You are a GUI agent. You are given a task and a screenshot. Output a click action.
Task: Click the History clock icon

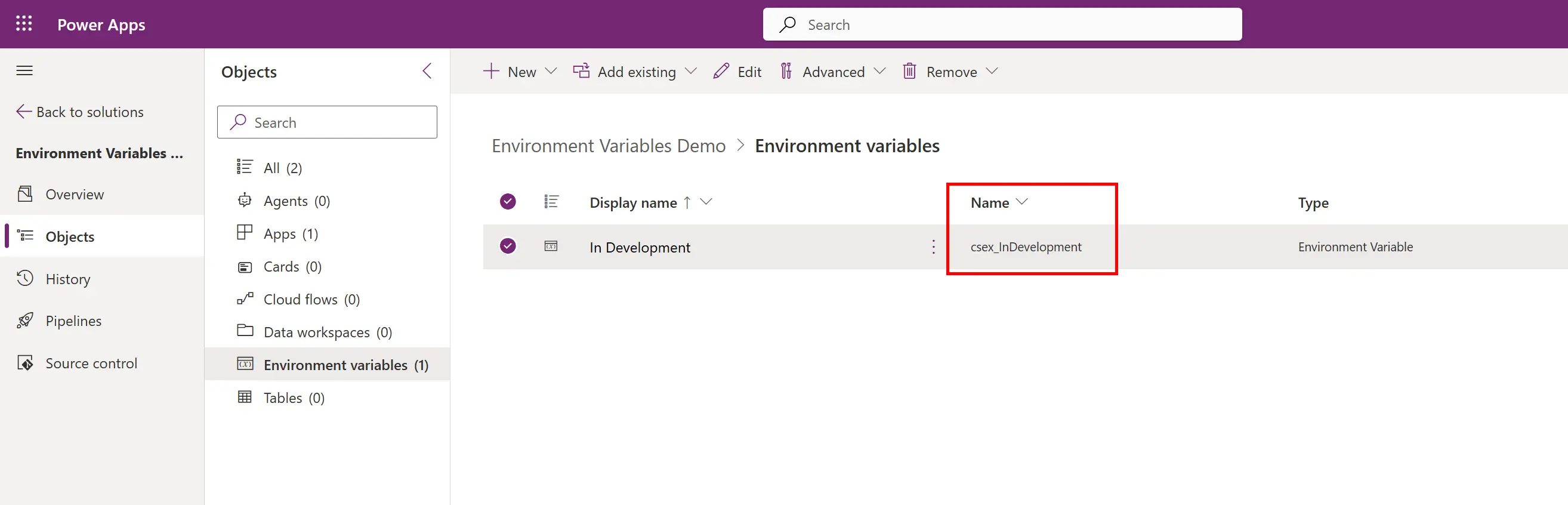pos(25,278)
